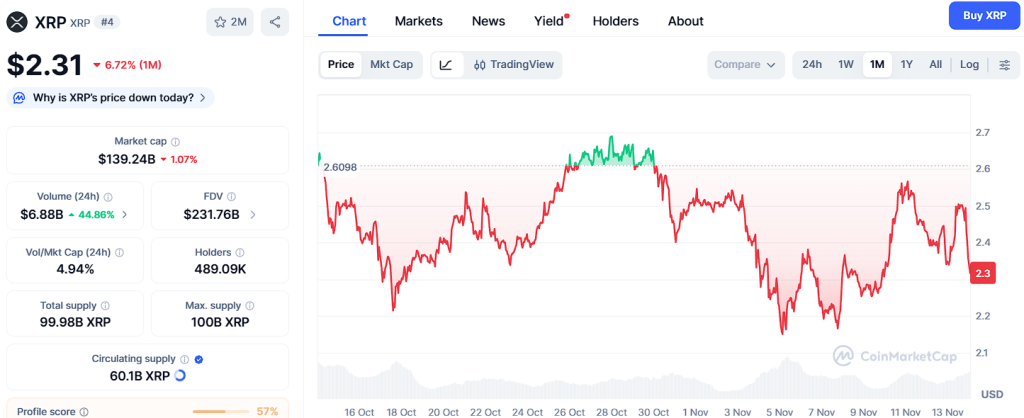This screenshot has height=418, width=1024.
Task: Switch to the Holders tab
Action: tap(616, 21)
